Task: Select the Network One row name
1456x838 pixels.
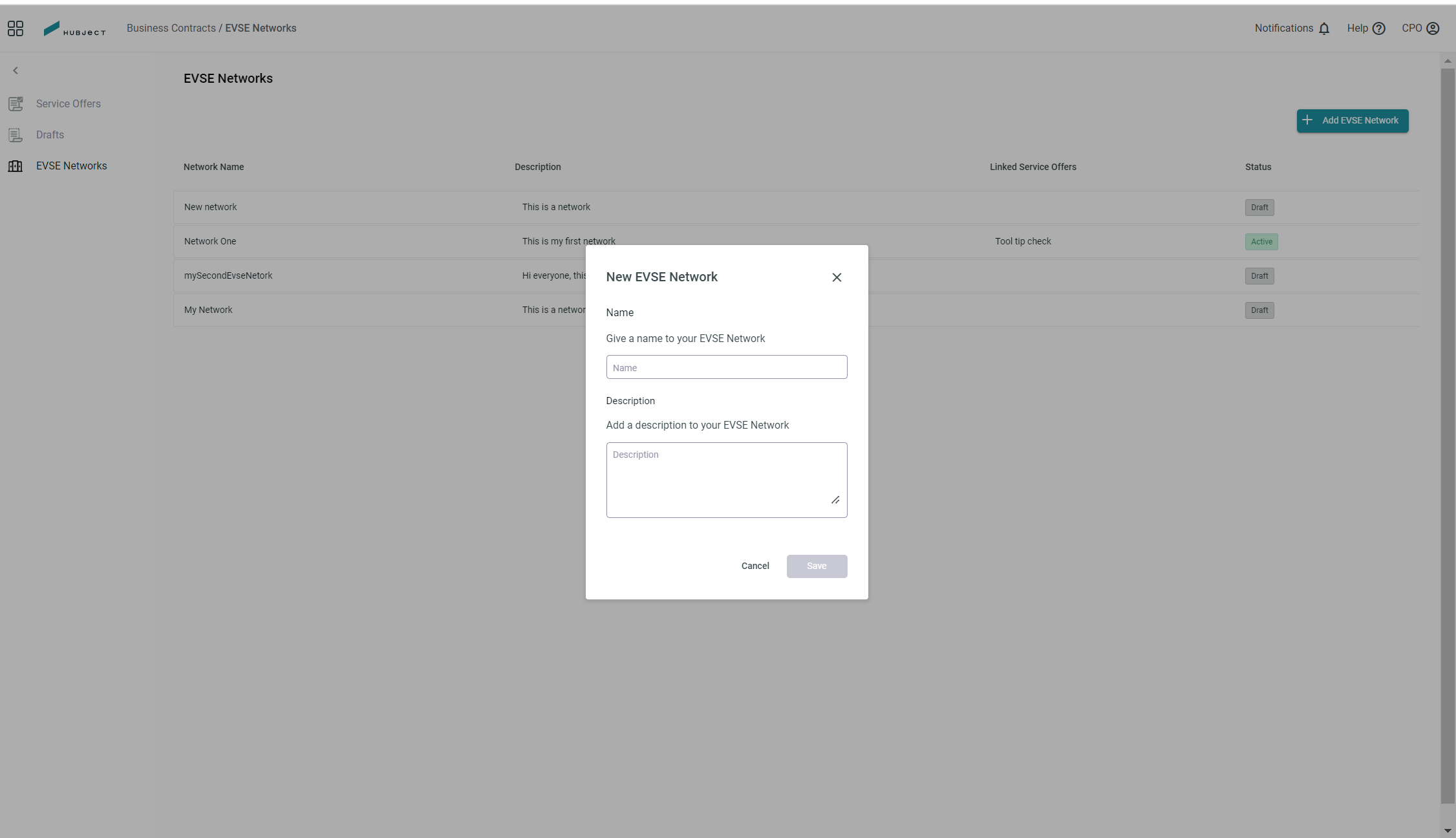Action: (x=210, y=241)
